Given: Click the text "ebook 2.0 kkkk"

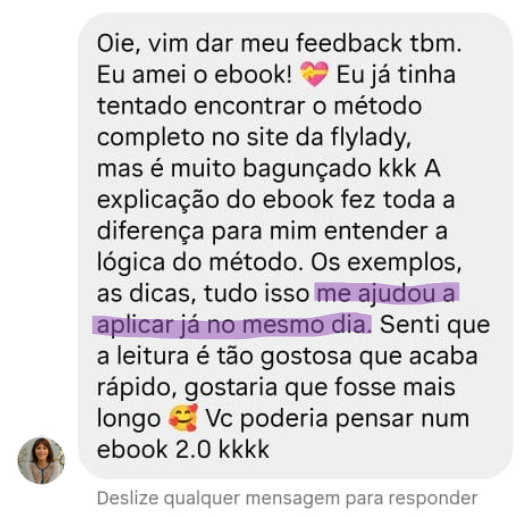Looking at the screenshot, I should [x=183, y=449].
